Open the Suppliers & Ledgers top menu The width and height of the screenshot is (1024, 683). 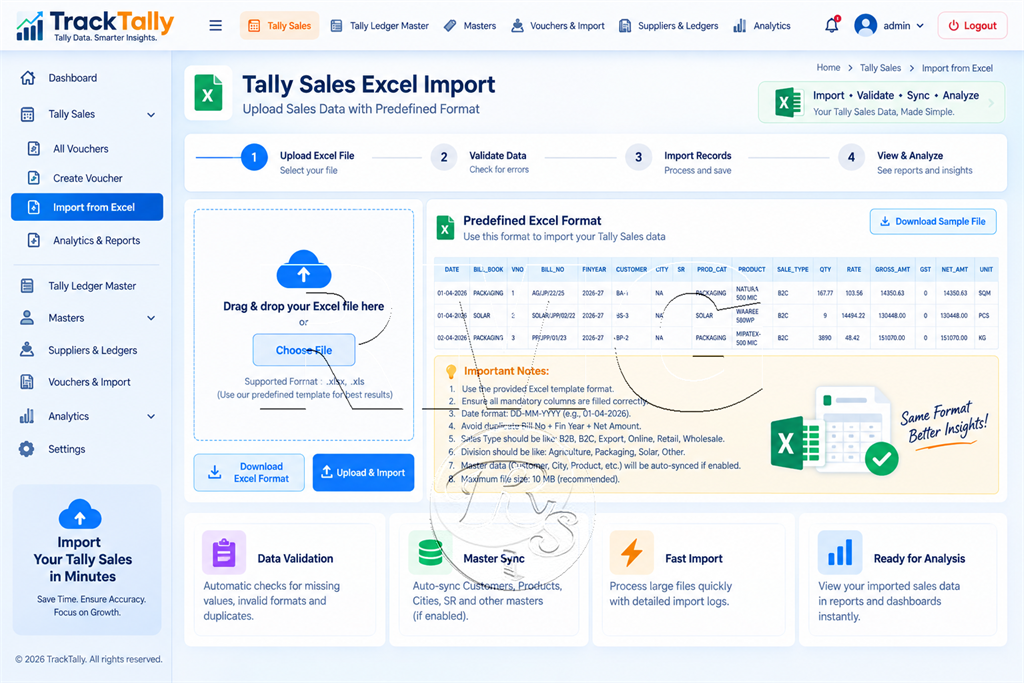(668, 26)
